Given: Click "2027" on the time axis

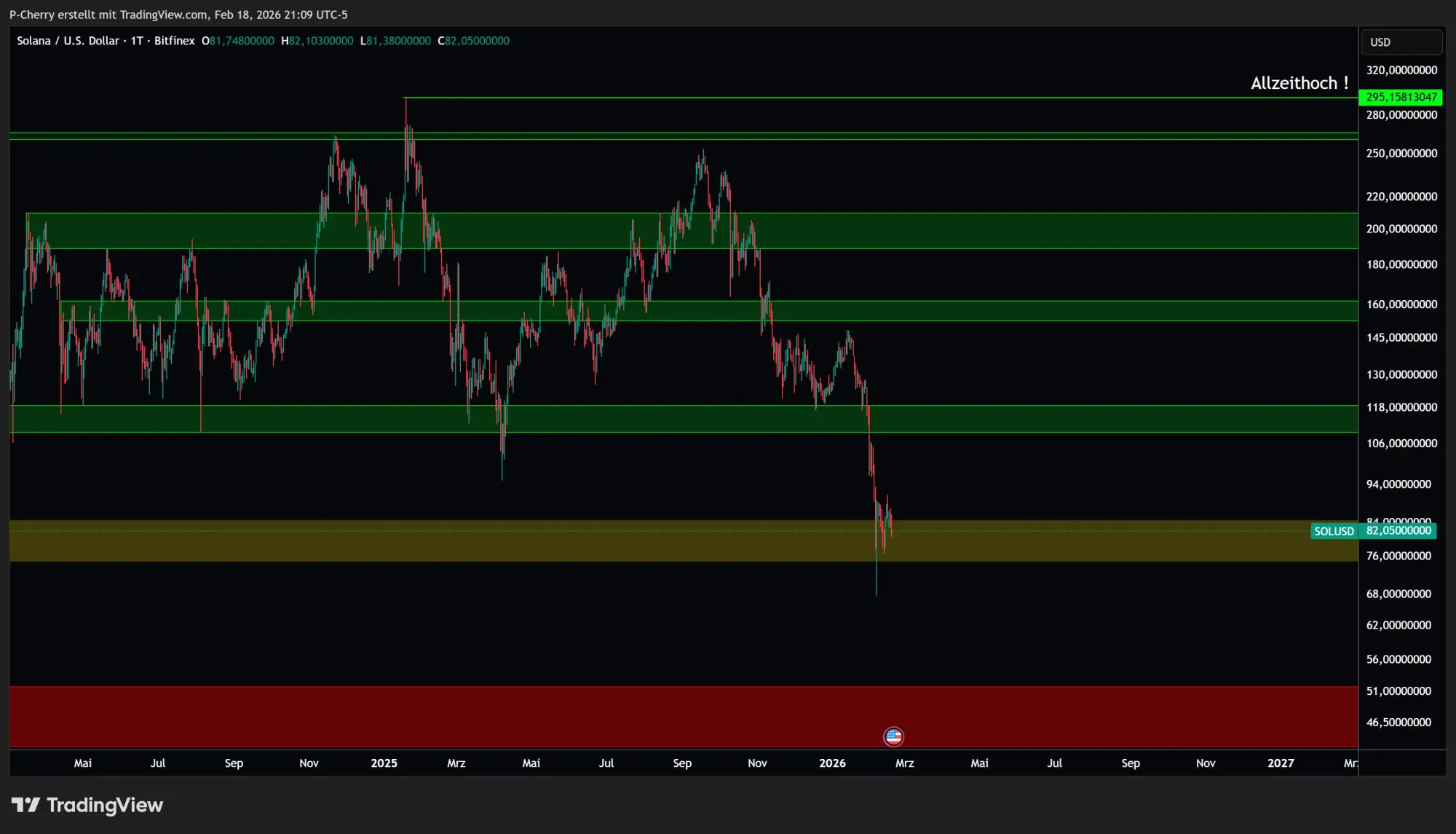Looking at the screenshot, I should pos(1281,763).
